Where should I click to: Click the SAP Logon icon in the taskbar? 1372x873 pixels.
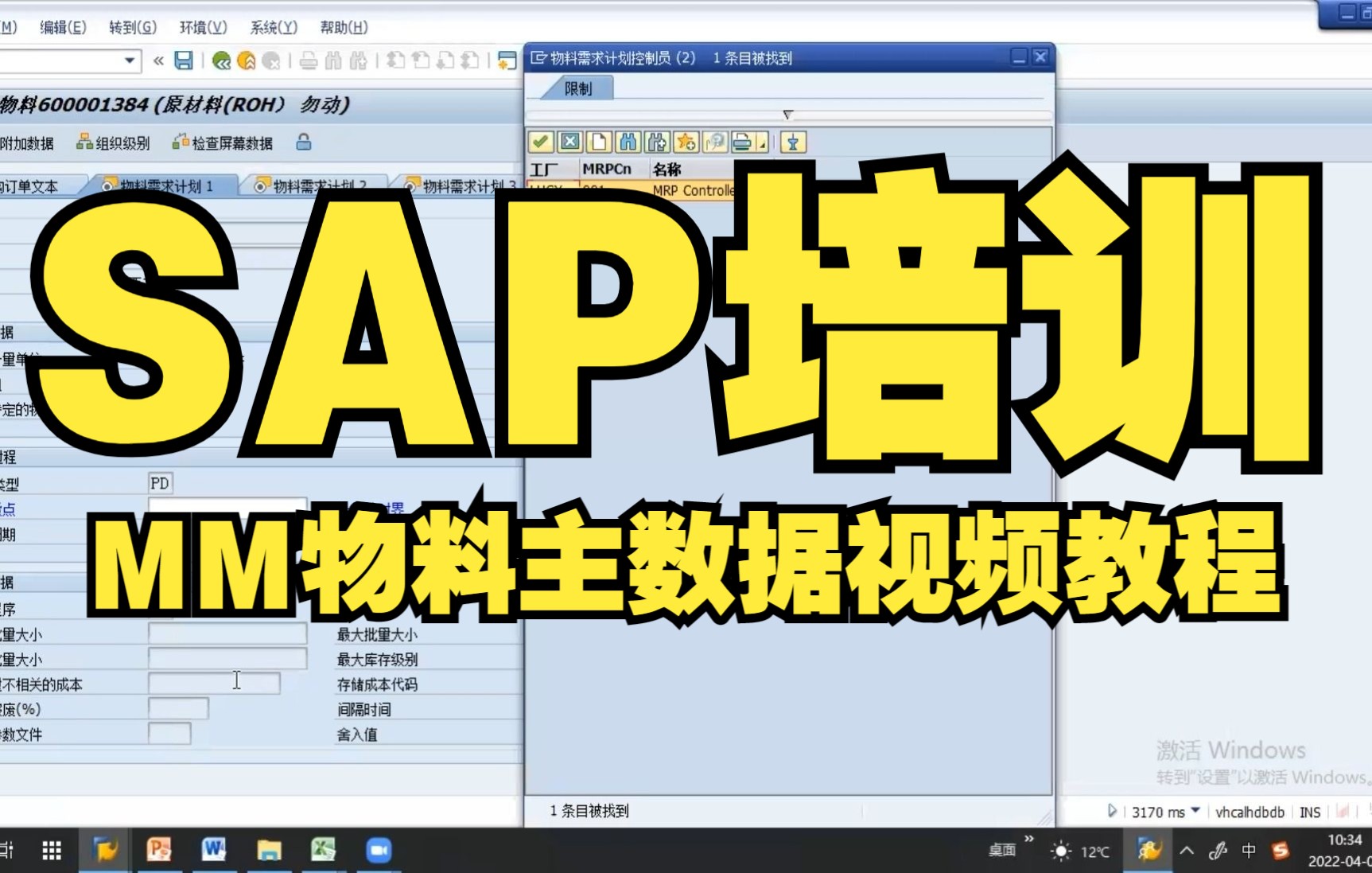106,850
